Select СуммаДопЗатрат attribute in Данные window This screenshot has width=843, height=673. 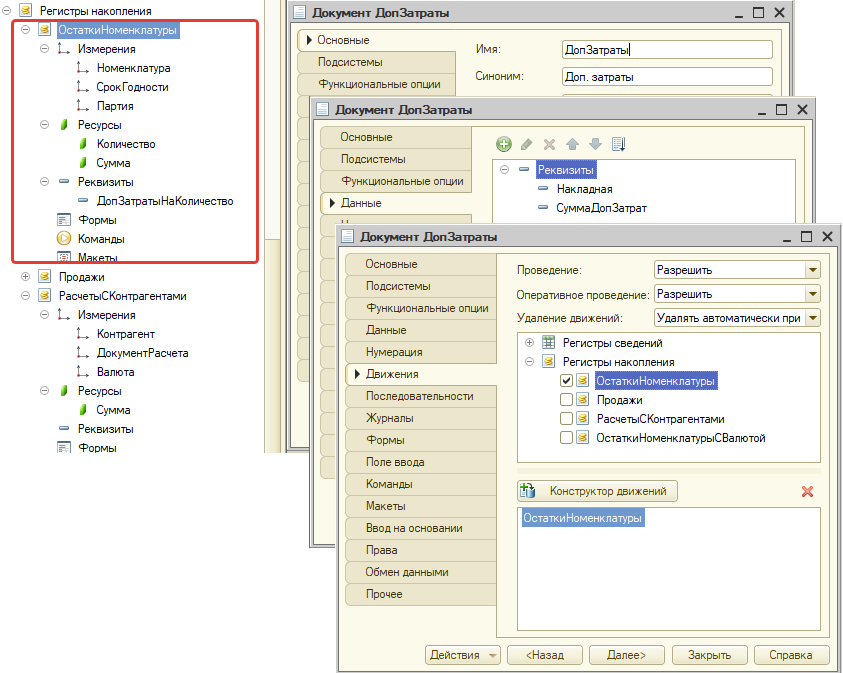click(601, 208)
